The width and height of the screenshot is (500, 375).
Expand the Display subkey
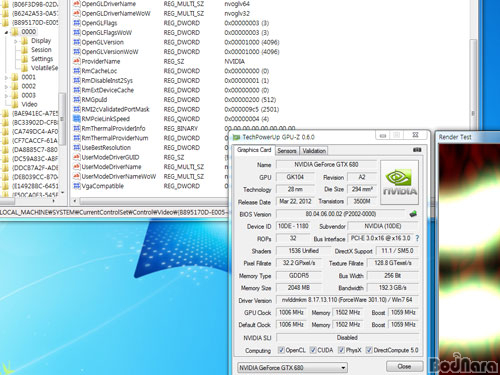(x=16, y=41)
